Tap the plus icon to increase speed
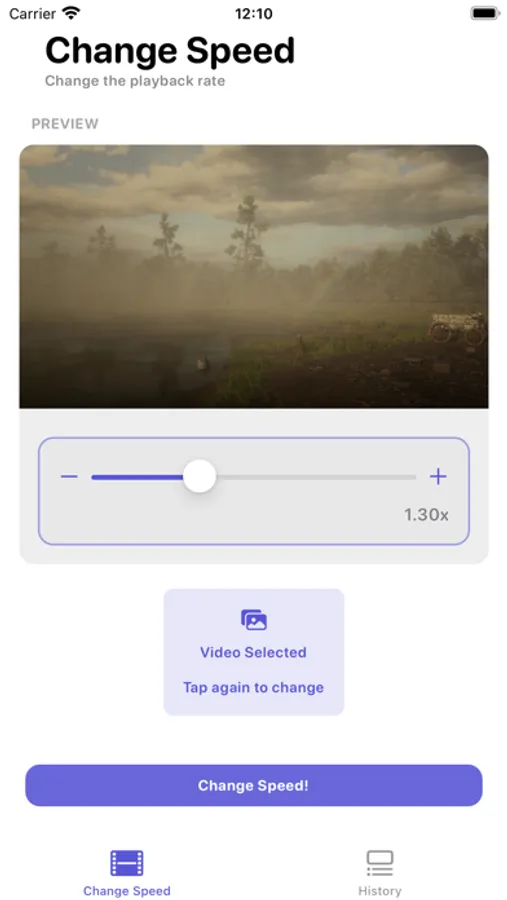 438,476
